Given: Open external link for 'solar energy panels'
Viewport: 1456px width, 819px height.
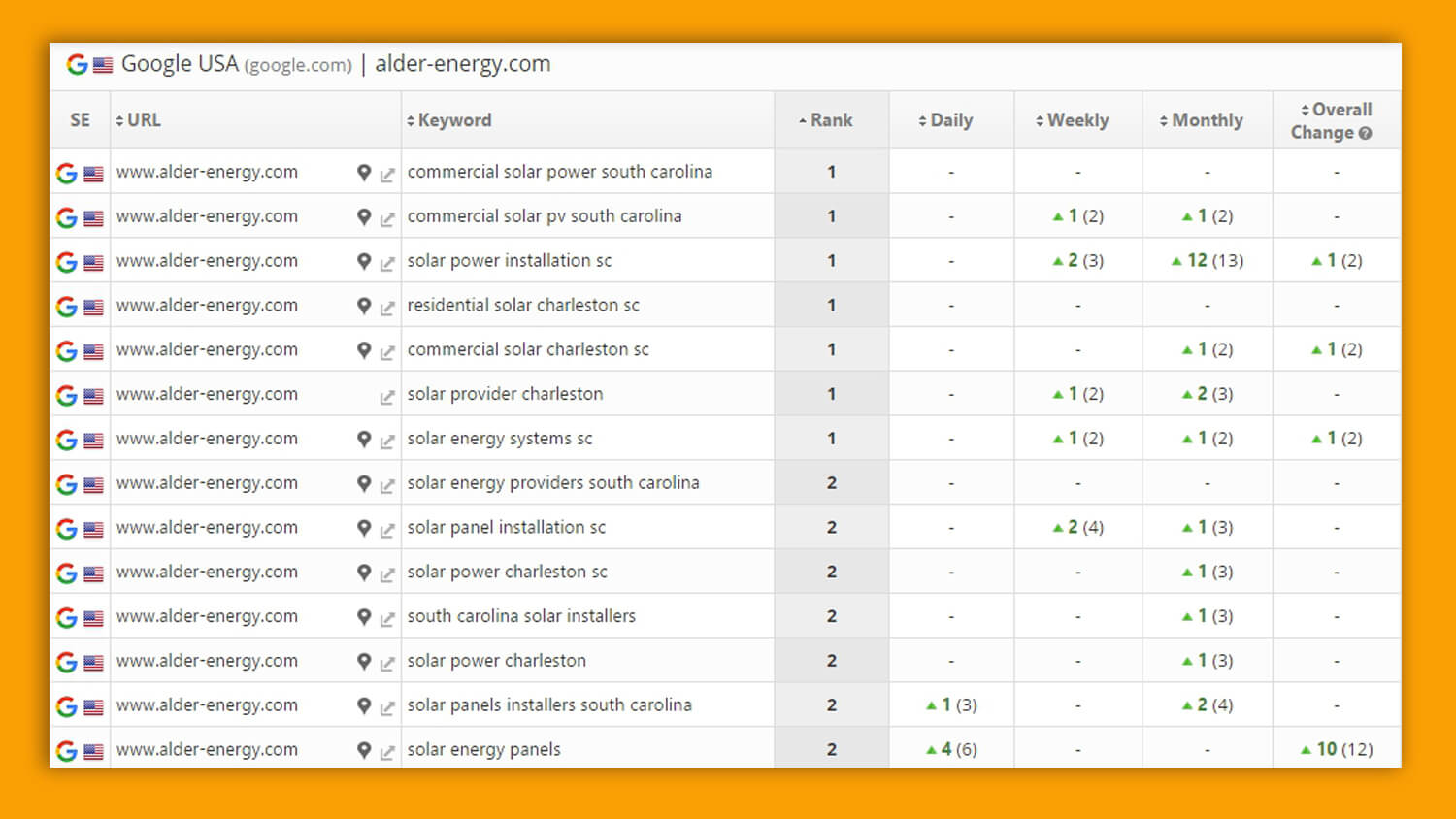Looking at the screenshot, I should tap(387, 753).
